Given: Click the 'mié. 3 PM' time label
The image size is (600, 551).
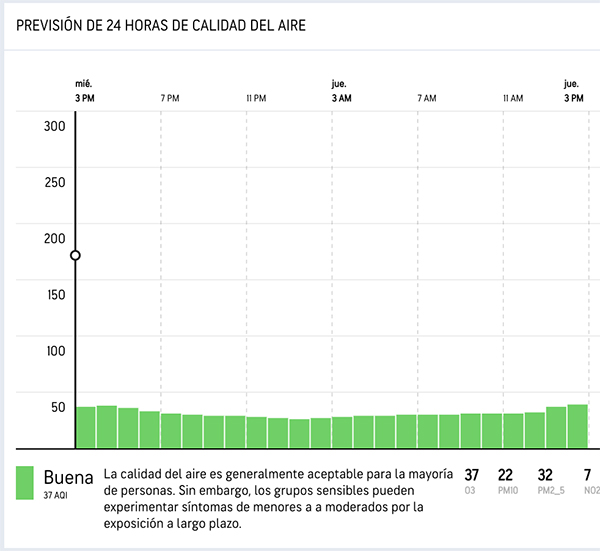Looking at the screenshot, I should (x=85, y=91).
